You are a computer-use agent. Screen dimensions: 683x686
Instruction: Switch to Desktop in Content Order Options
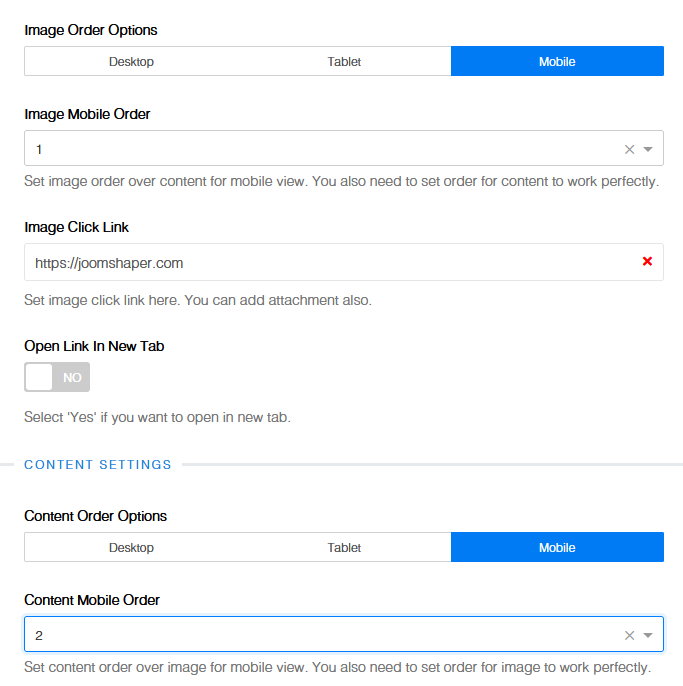pos(131,547)
